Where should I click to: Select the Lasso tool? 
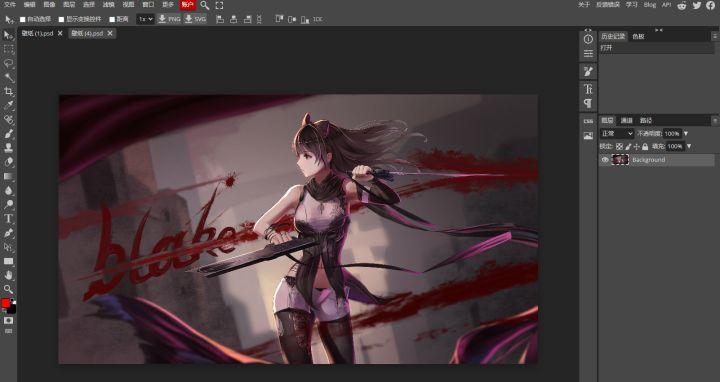click(x=8, y=63)
